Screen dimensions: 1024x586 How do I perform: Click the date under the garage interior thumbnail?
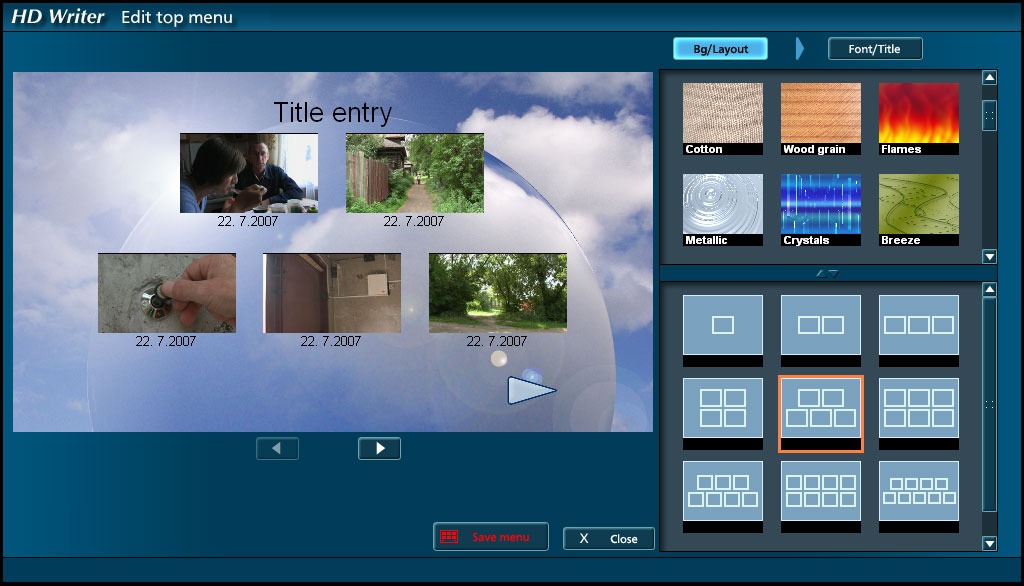click(x=330, y=341)
